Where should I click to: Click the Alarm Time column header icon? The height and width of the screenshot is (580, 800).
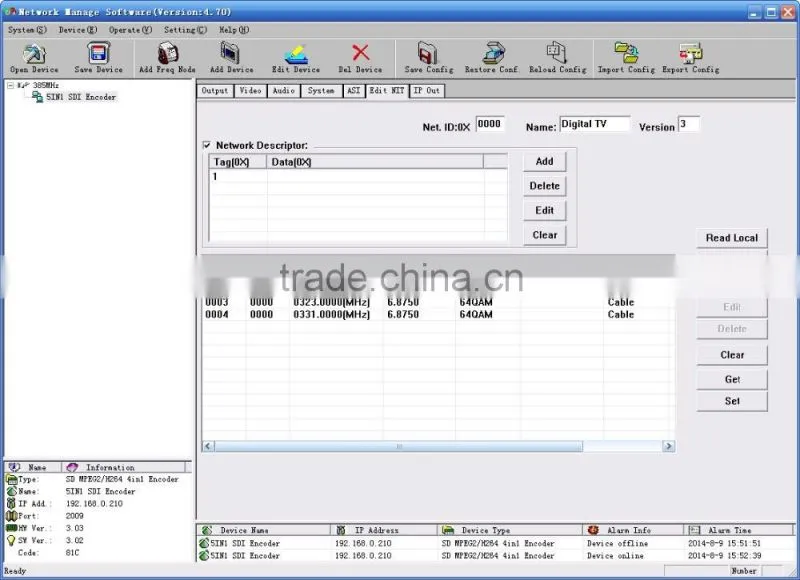point(694,530)
